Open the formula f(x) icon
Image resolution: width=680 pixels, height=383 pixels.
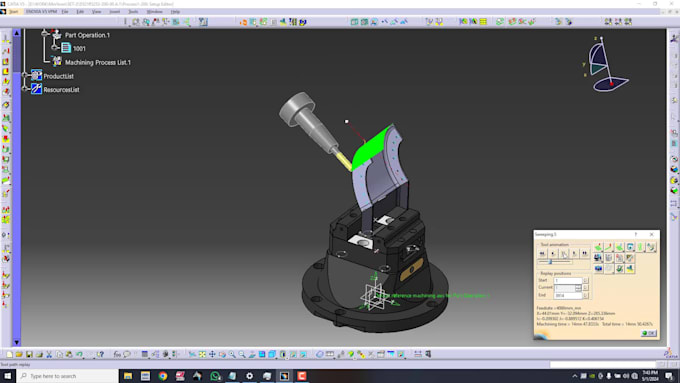point(117,354)
